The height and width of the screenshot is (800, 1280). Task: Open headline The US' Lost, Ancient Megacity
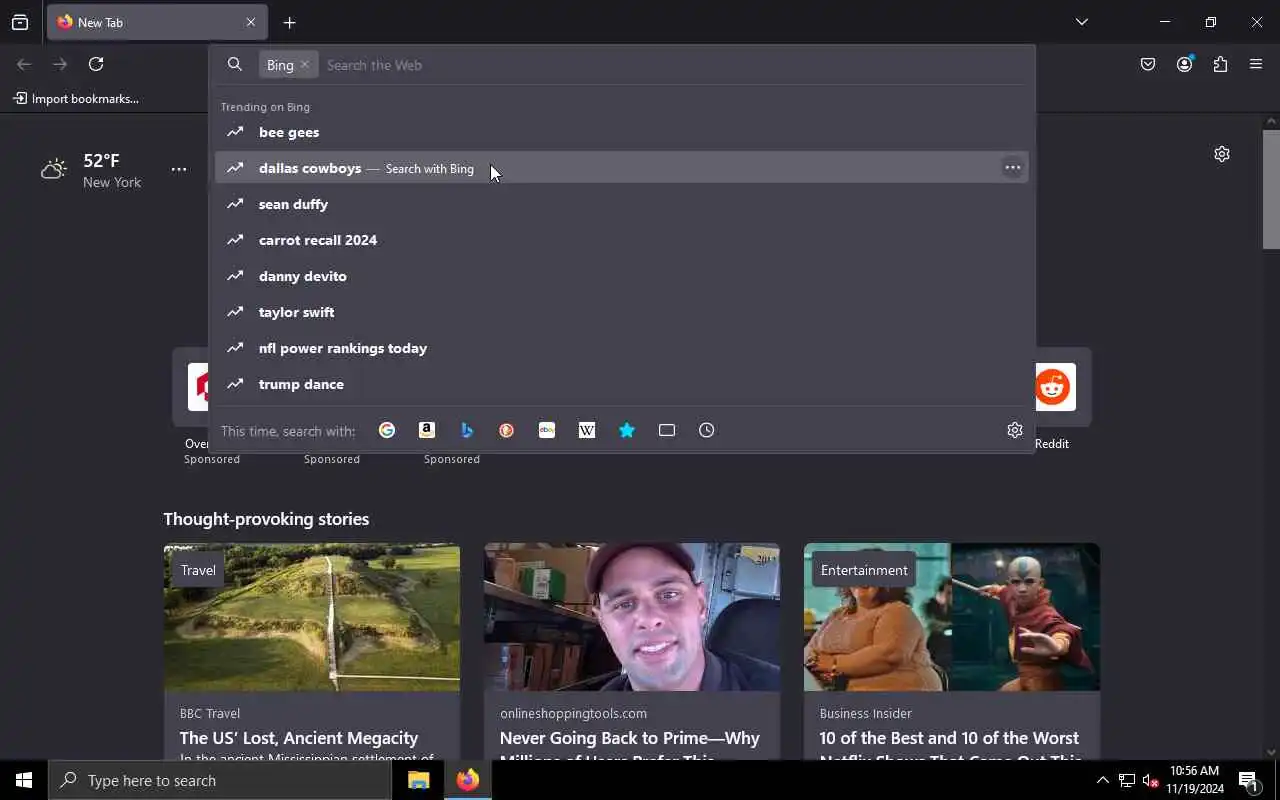pyautogui.click(x=299, y=738)
